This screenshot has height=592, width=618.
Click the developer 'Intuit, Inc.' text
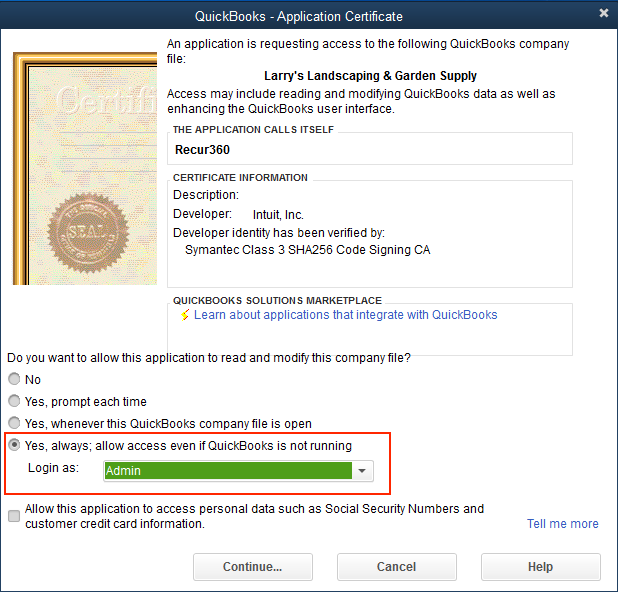tap(278, 214)
